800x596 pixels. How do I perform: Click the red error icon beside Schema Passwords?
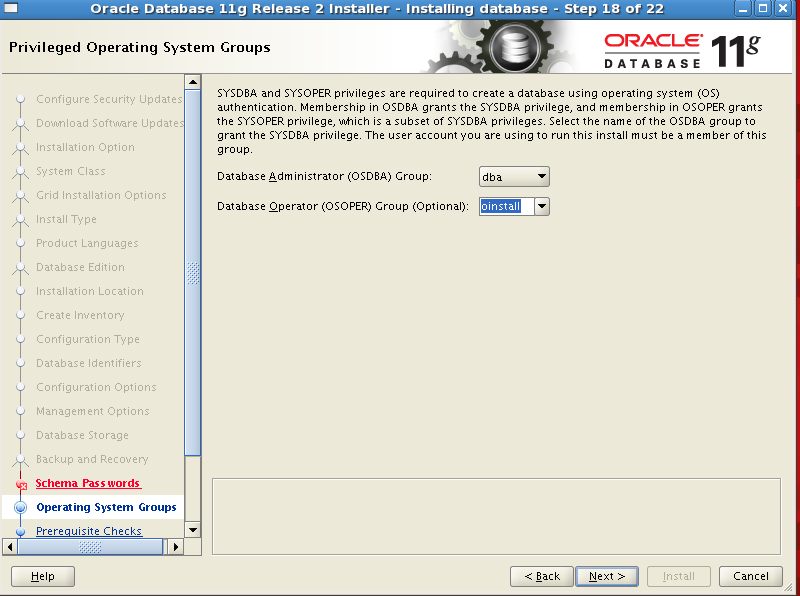coord(21,484)
